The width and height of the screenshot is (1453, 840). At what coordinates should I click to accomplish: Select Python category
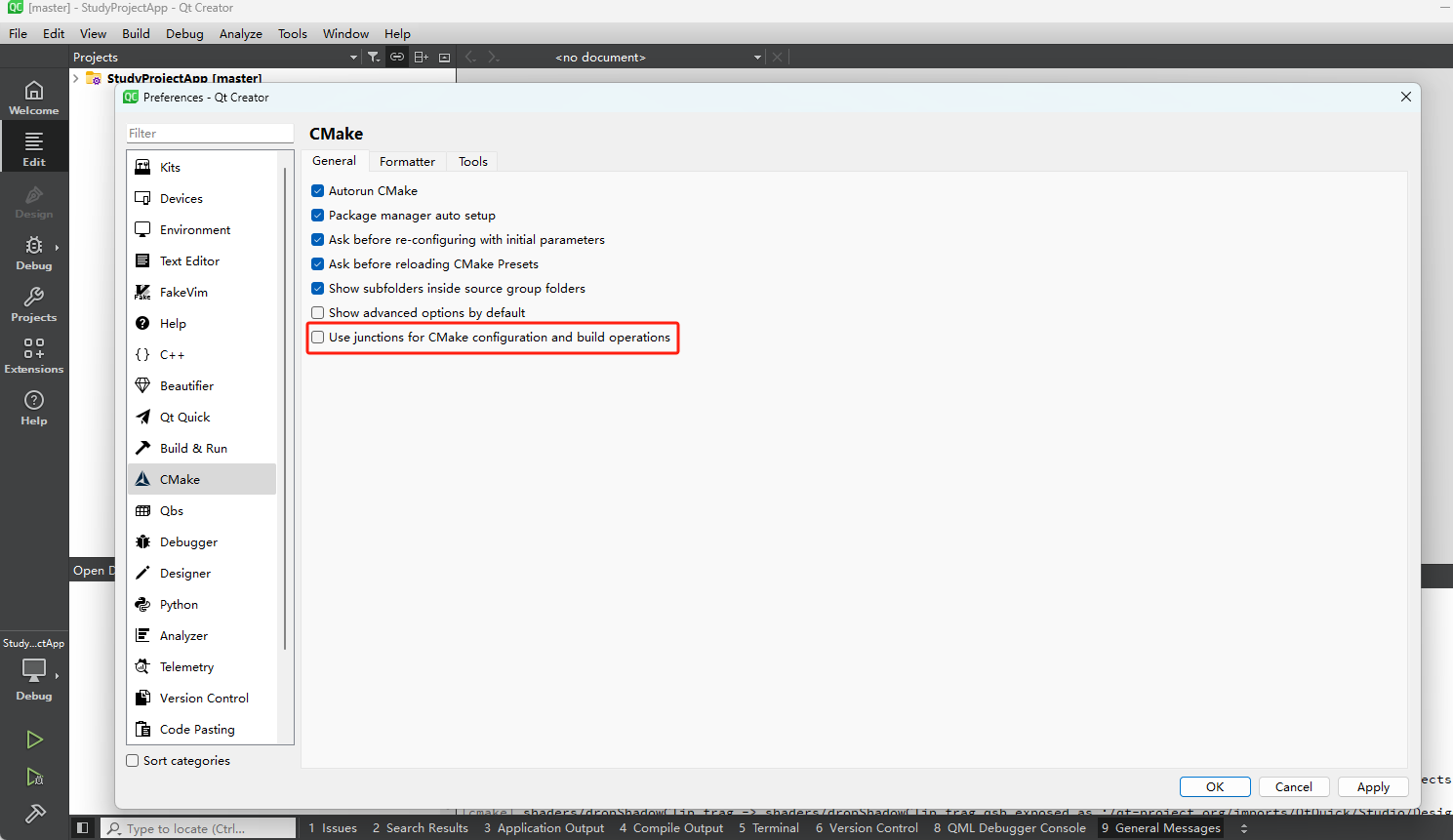tap(202, 604)
